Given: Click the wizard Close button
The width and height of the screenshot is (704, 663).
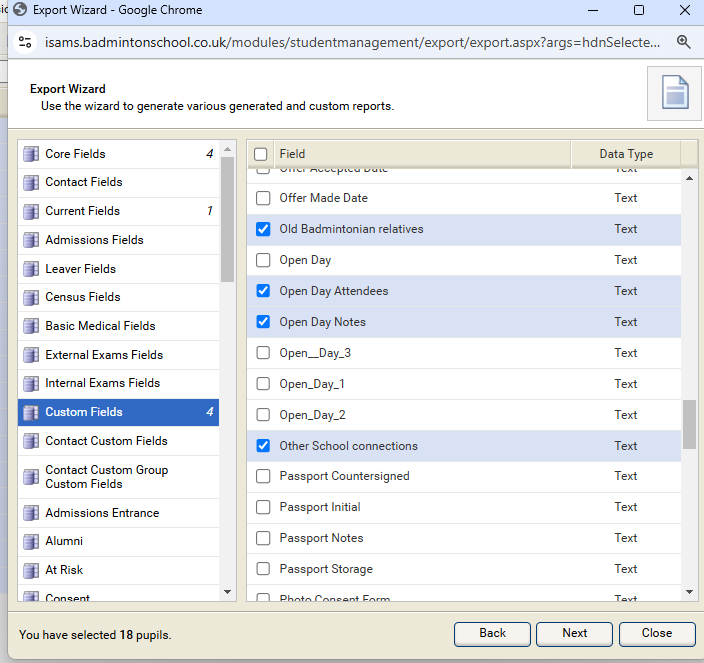Looking at the screenshot, I should [657, 633].
